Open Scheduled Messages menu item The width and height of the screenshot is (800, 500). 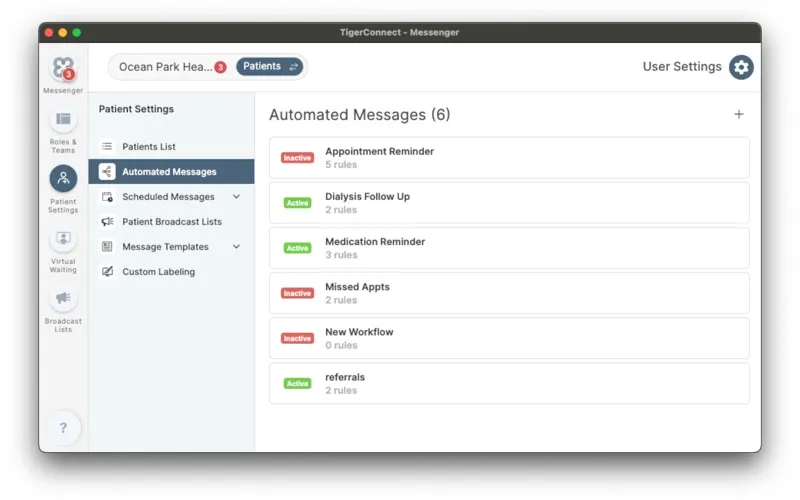171,196
